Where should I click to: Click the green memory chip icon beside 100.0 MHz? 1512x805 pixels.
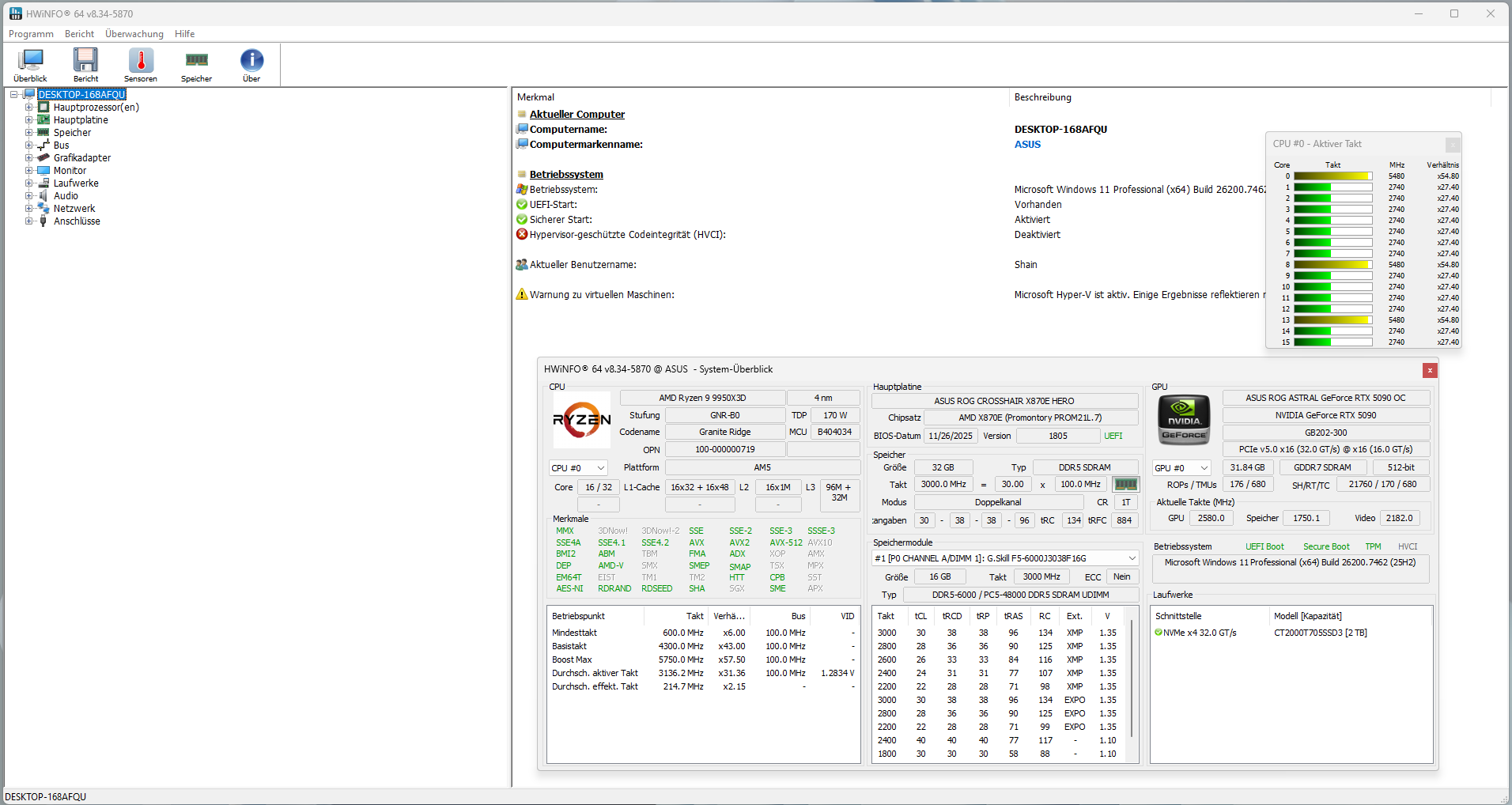coord(1125,484)
